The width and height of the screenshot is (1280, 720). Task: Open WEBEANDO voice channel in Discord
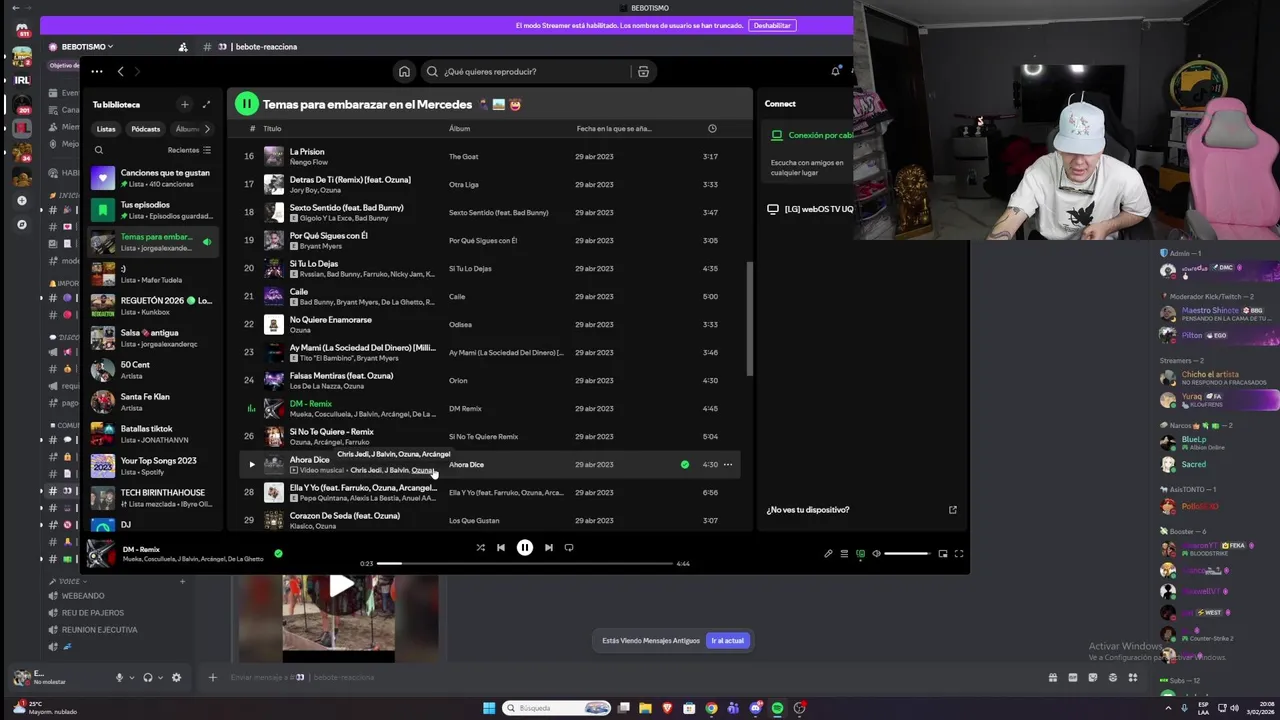[83, 596]
